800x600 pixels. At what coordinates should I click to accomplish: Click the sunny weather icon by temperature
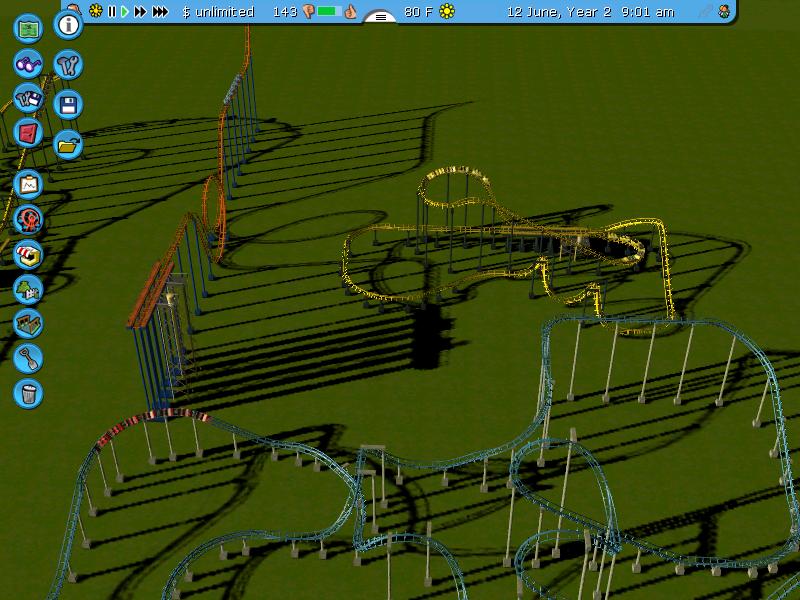[x=447, y=11]
